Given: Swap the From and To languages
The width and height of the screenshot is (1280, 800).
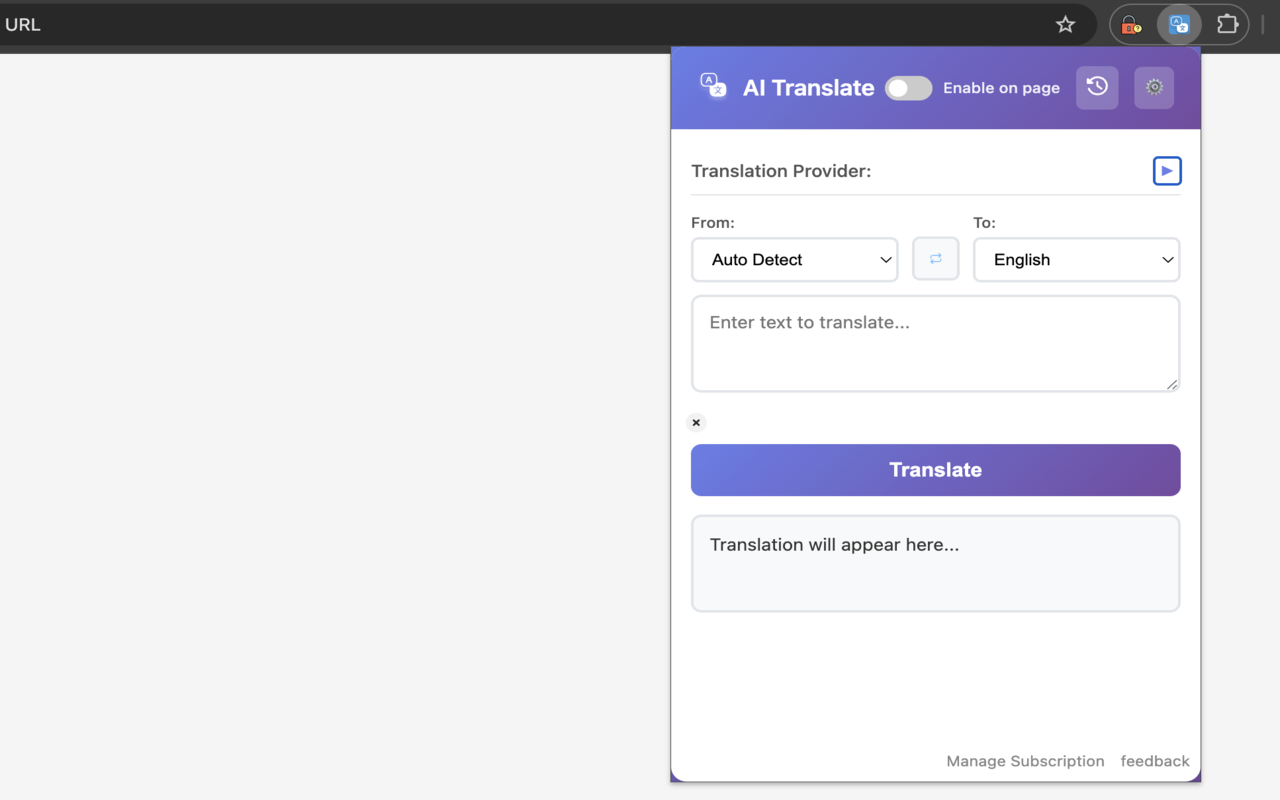Looking at the screenshot, I should click(935, 259).
